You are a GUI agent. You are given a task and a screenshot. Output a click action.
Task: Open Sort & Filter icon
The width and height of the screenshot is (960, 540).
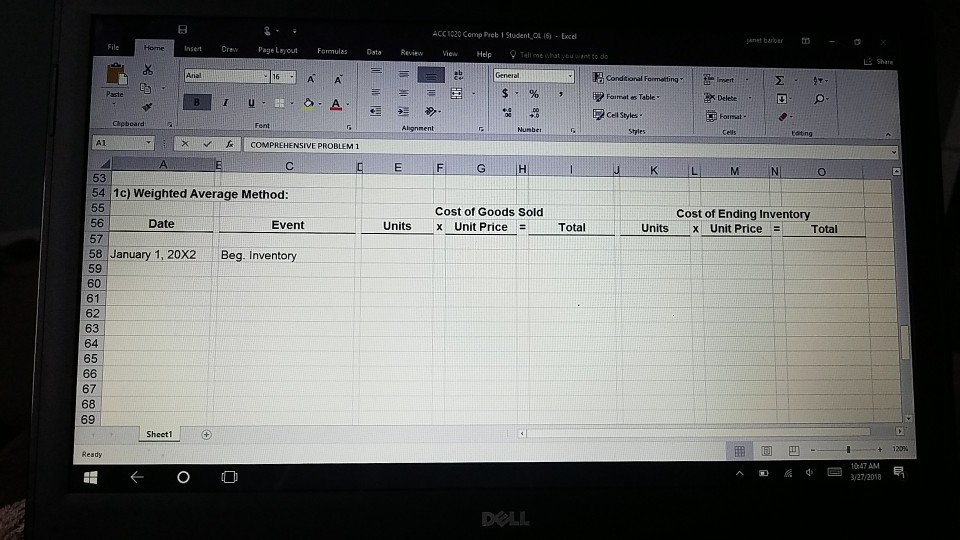point(818,80)
